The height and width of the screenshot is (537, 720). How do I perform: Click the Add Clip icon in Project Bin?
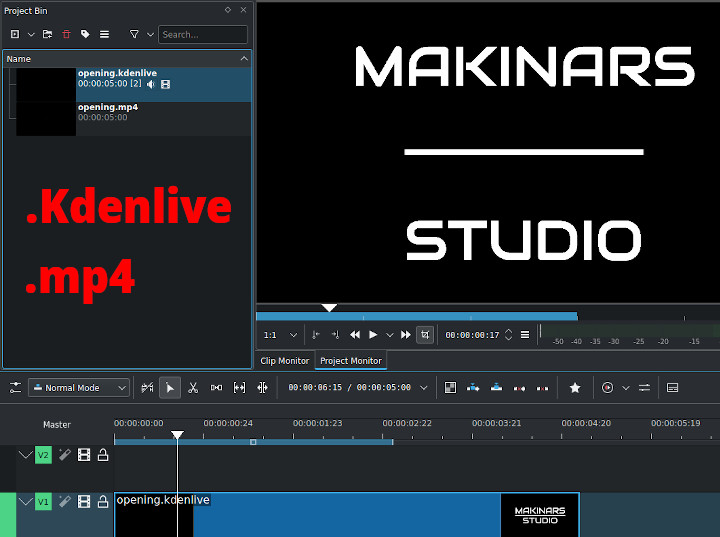click(15, 34)
